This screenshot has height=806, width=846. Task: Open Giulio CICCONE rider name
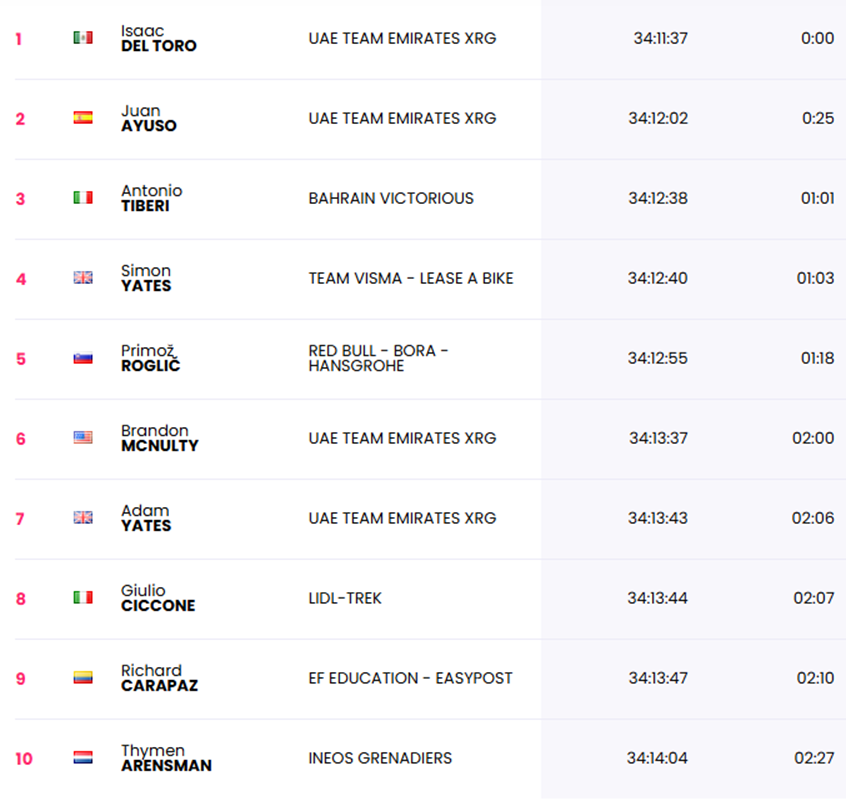click(158, 598)
